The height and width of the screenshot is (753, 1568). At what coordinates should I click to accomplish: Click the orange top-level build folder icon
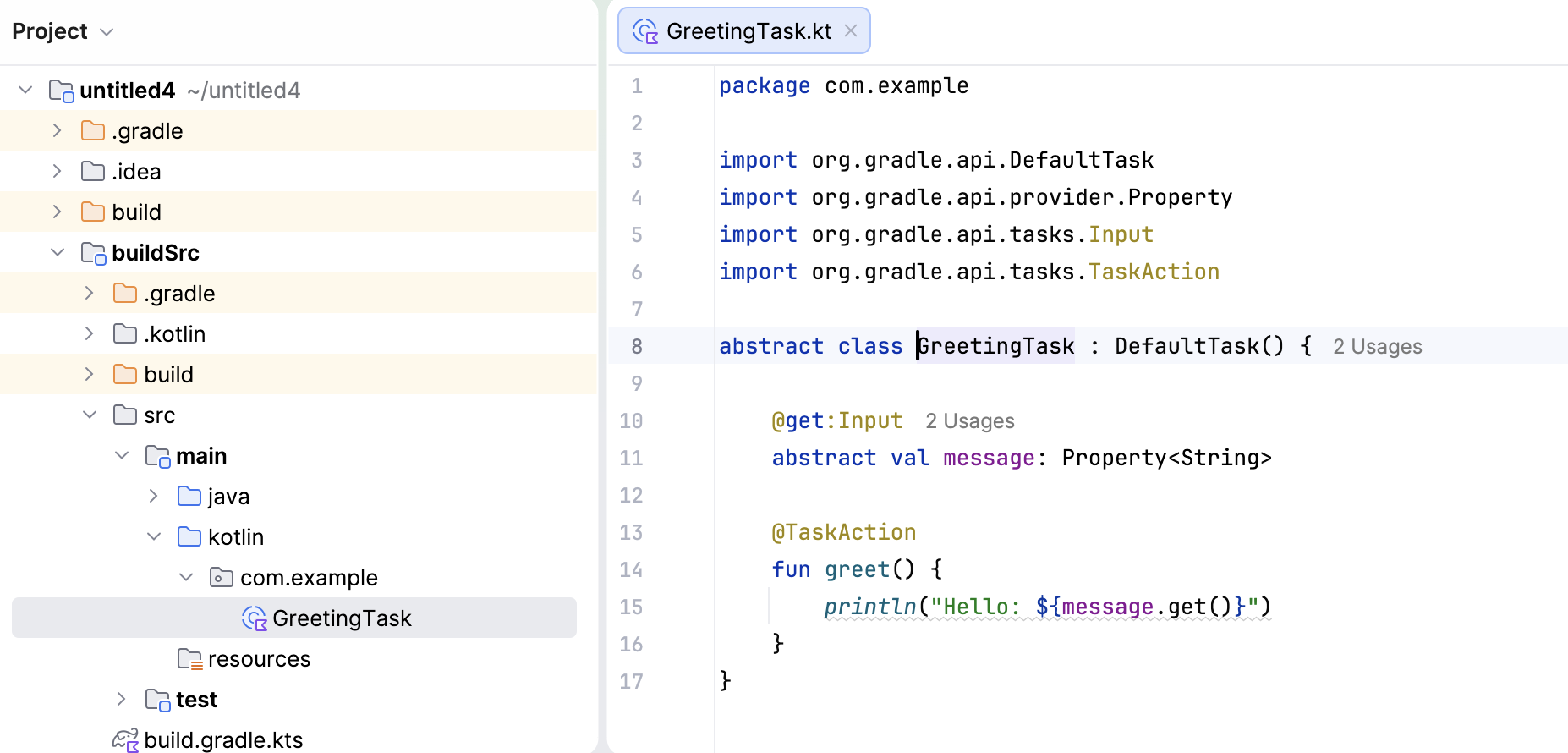[x=93, y=212]
